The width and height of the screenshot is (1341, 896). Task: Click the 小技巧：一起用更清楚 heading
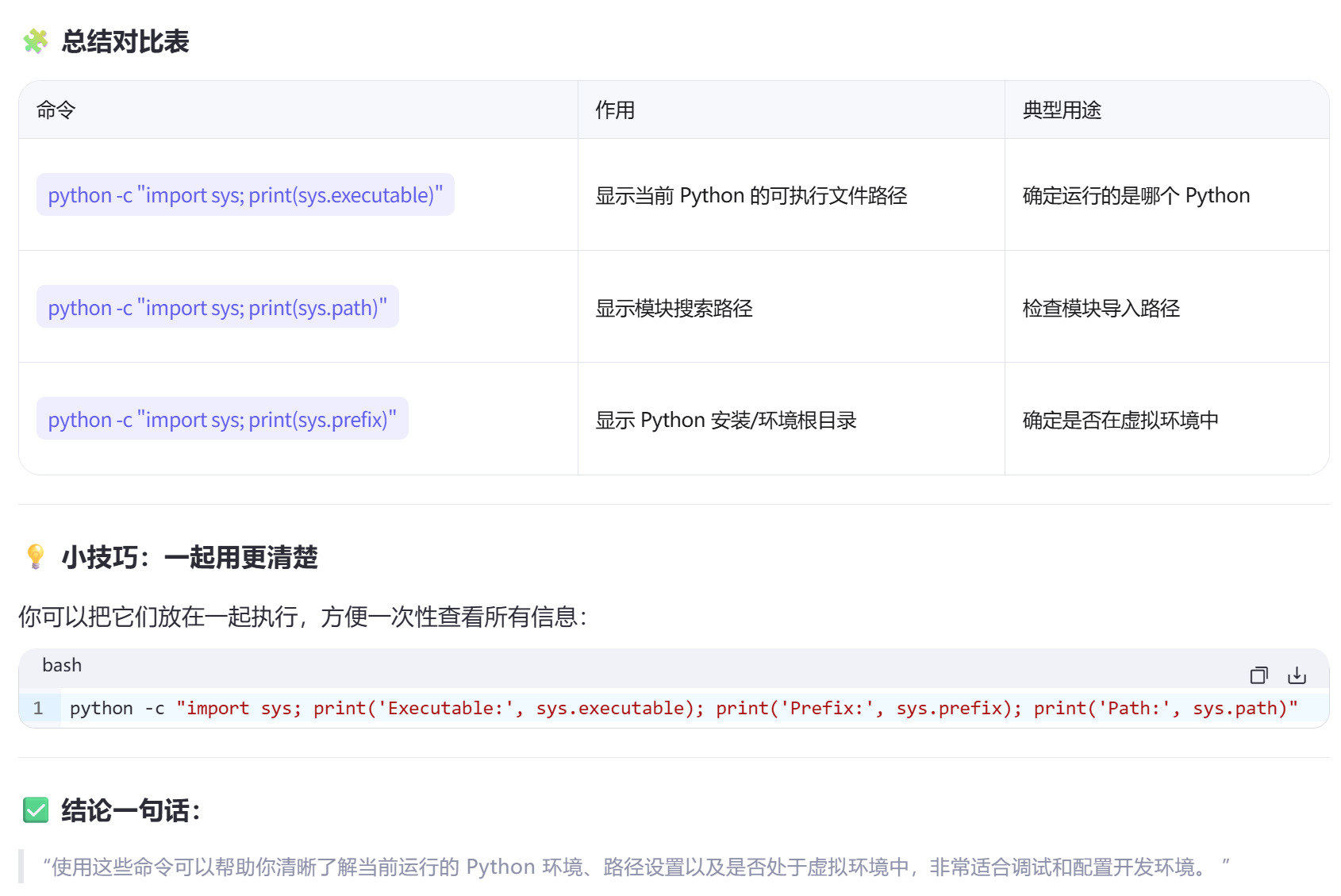point(189,558)
